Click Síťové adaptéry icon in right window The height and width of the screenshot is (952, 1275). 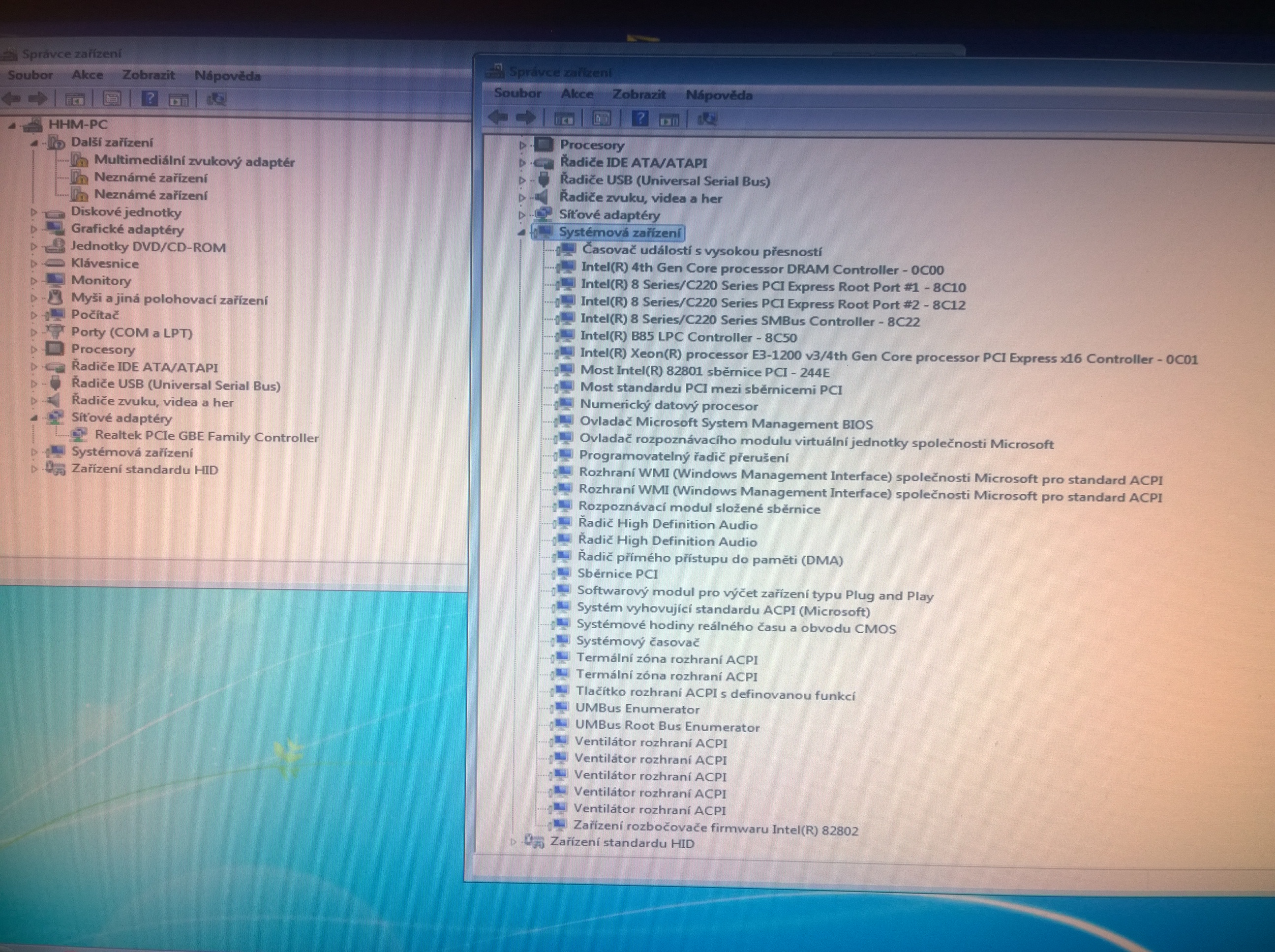coord(543,214)
